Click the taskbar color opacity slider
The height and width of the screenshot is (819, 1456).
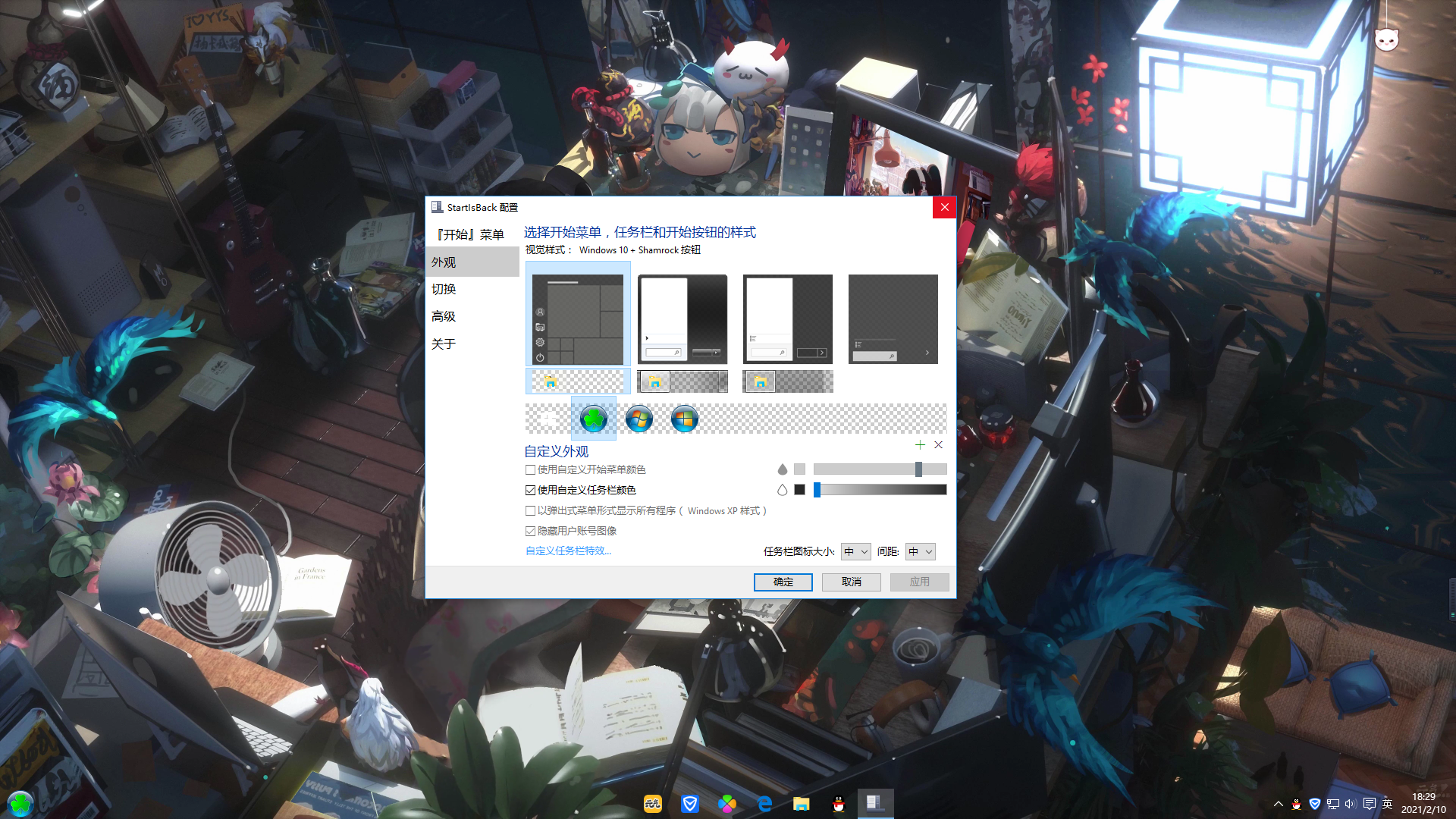click(880, 490)
